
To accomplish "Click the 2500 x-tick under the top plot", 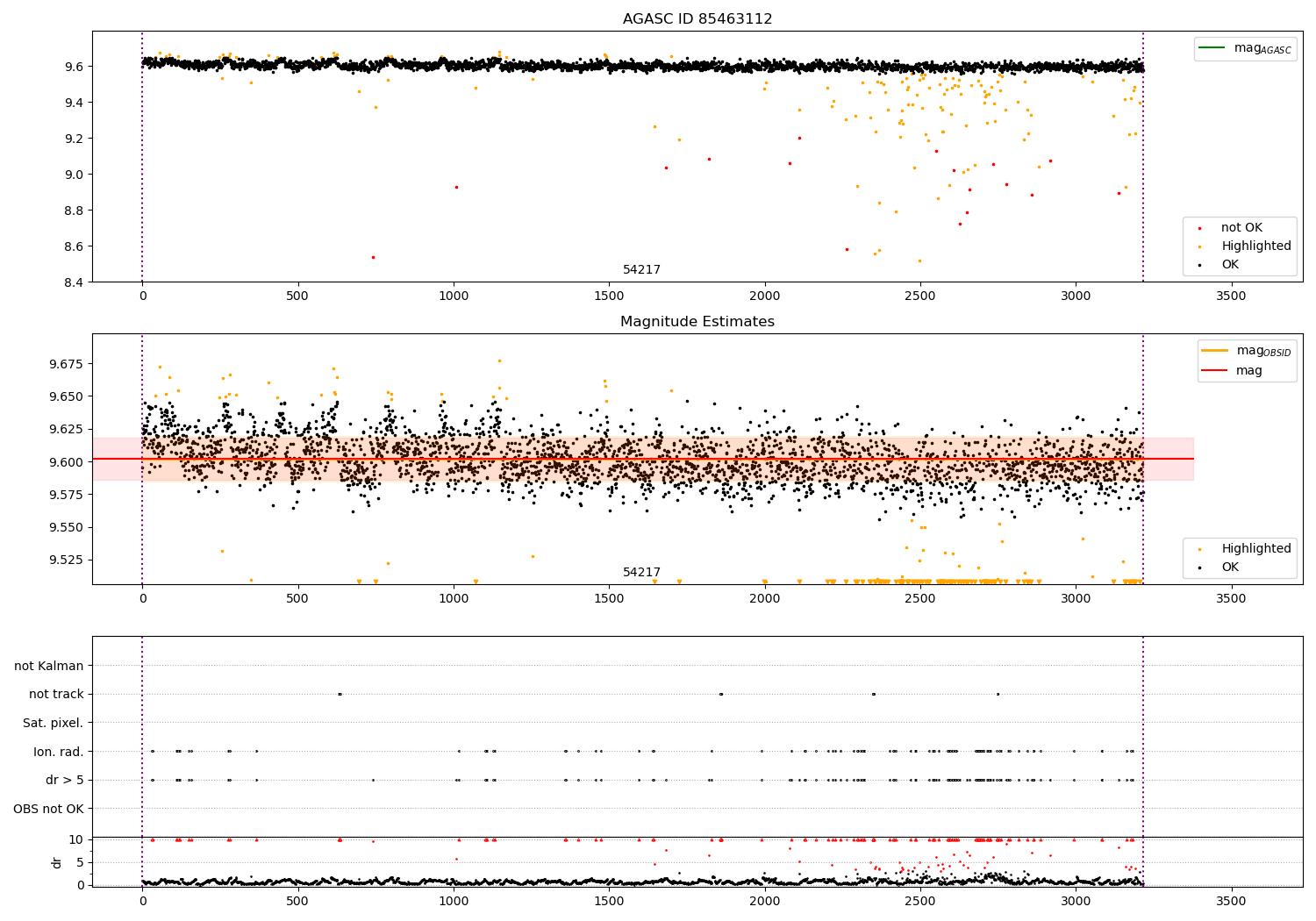I will pyautogui.click(x=920, y=296).
